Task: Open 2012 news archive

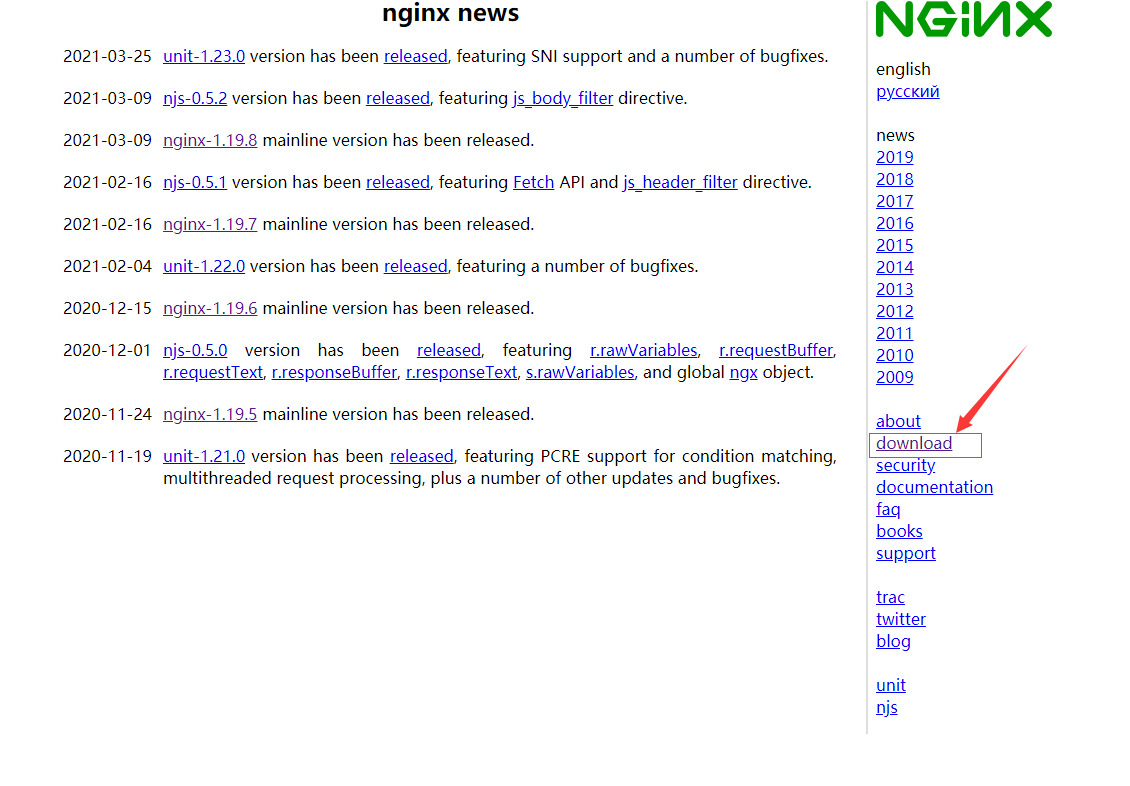Action: (894, 311)
